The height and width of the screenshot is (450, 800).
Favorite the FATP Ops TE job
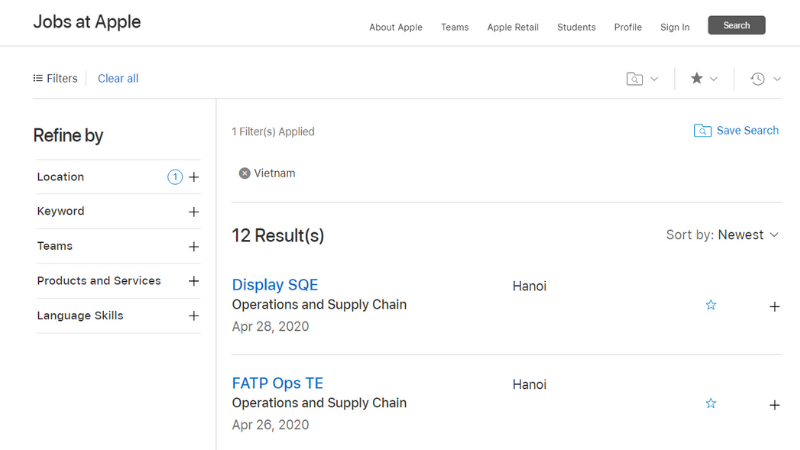711,404
